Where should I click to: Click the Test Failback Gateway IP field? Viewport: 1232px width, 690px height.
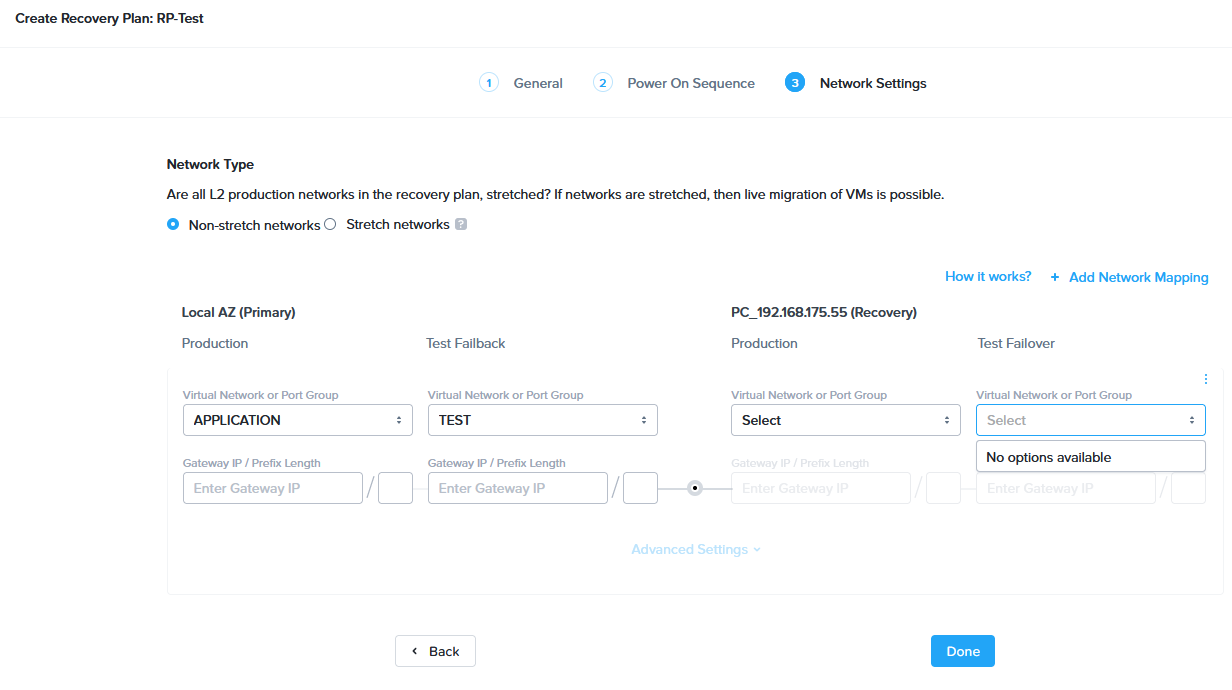518,488
